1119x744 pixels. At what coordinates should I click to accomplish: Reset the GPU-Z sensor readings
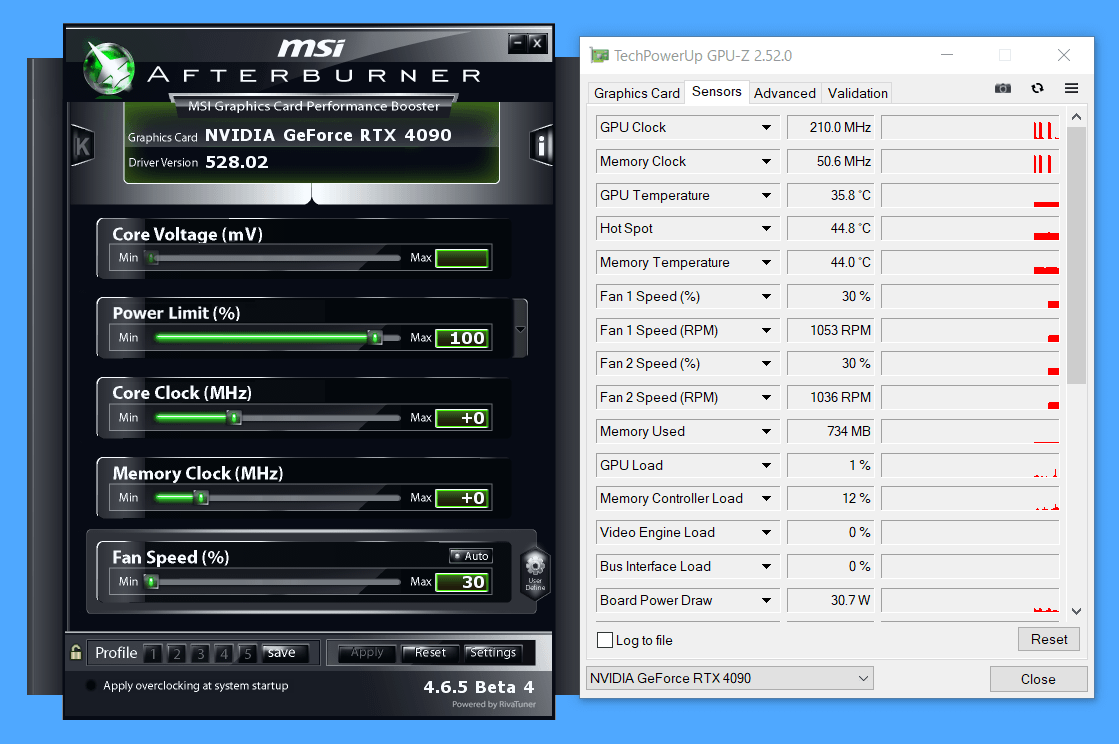tap(1048, 639)
